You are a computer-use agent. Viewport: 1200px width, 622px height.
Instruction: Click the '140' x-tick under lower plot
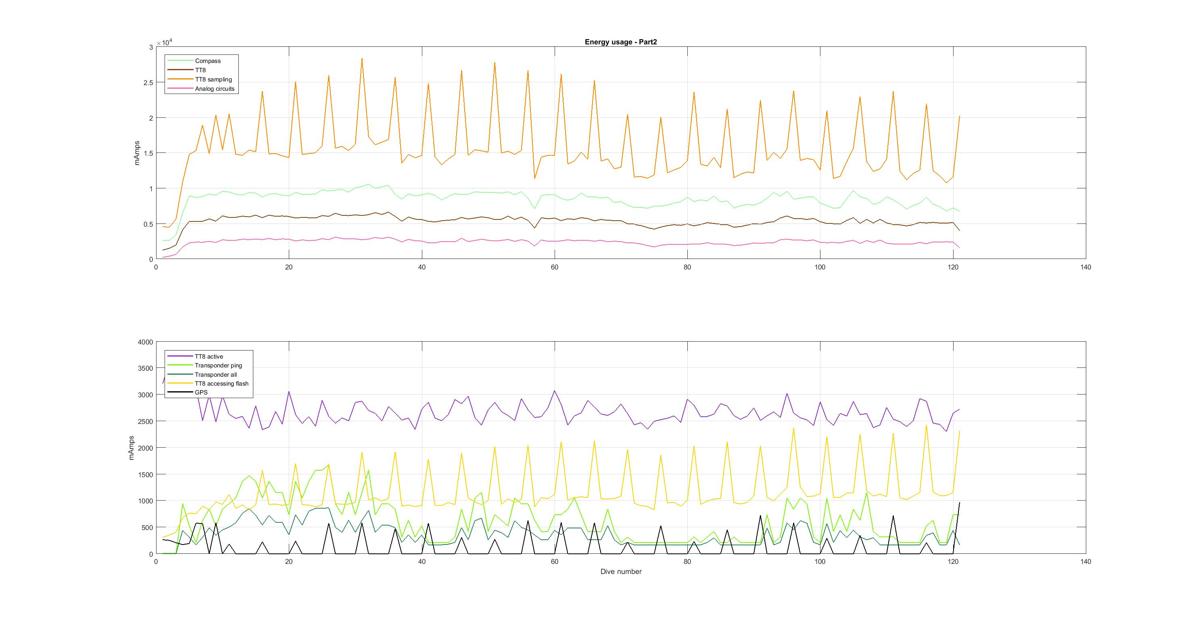click(x=1086, y=562)
